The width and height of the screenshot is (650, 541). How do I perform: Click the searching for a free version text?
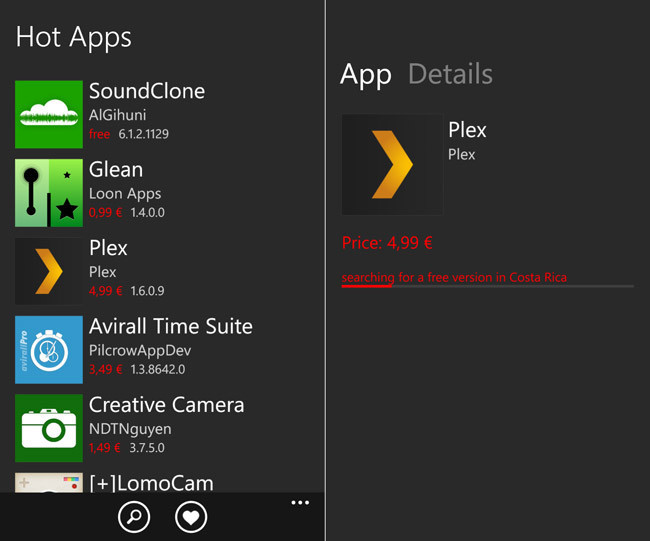pos(454,277)
